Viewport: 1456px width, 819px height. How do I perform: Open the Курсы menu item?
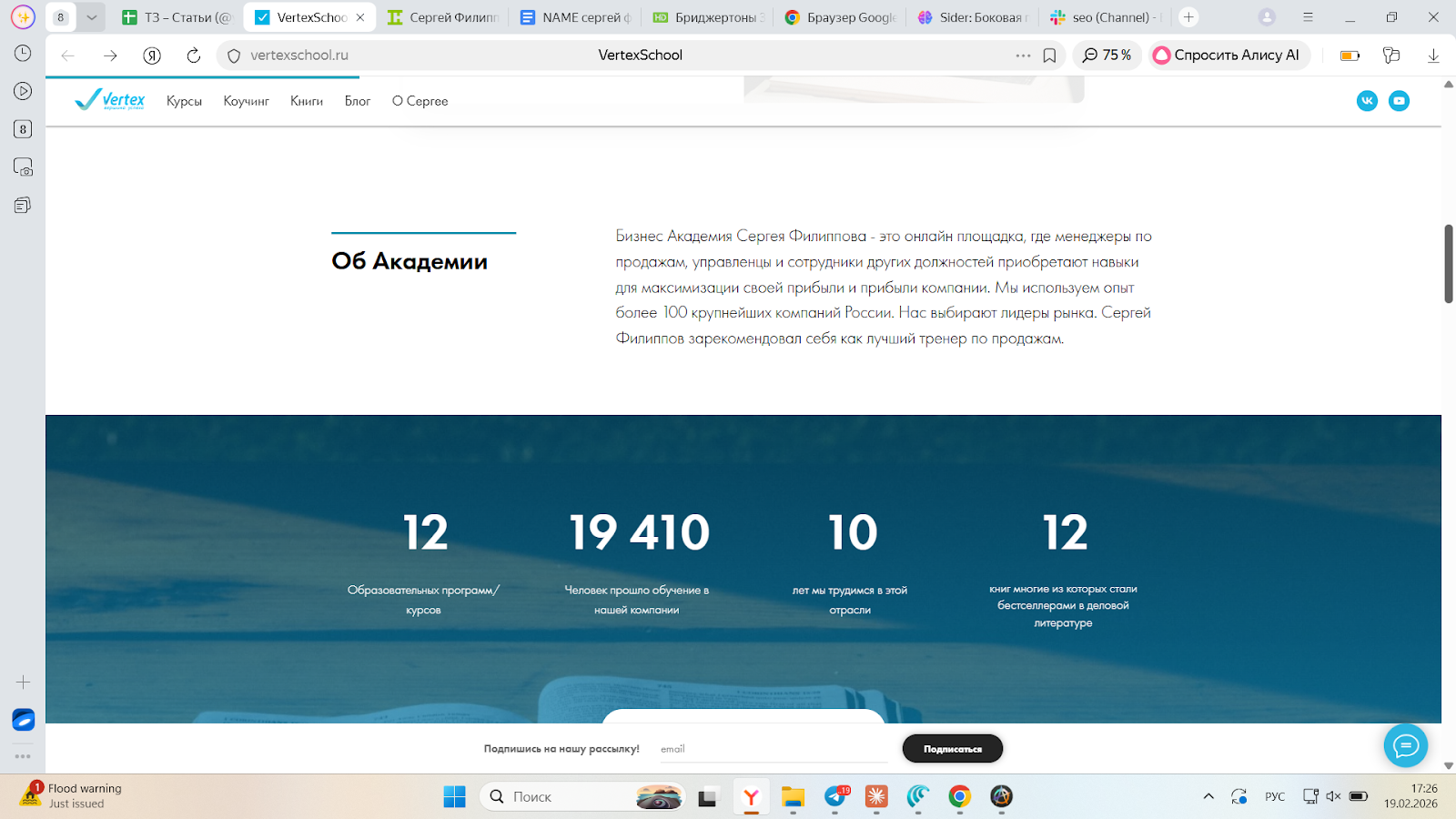pyautogui.click(x=184, y=101)
